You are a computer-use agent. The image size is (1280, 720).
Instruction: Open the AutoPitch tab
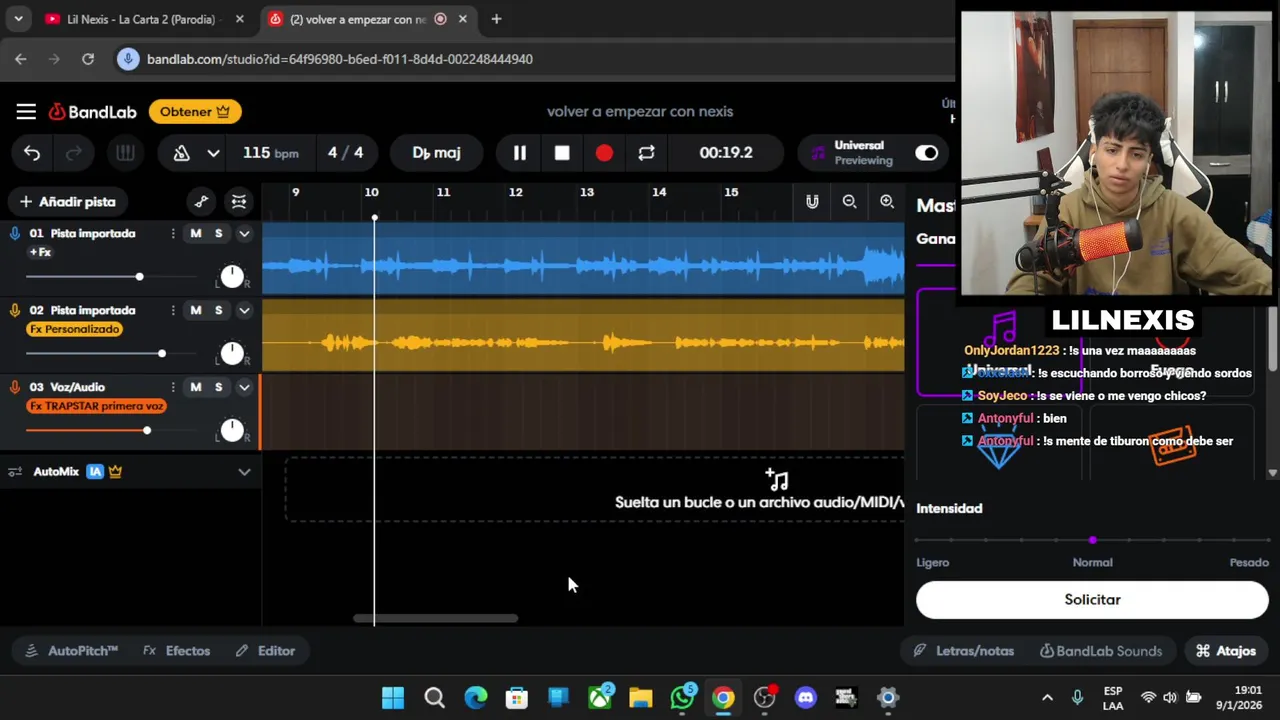pos(72,651)
